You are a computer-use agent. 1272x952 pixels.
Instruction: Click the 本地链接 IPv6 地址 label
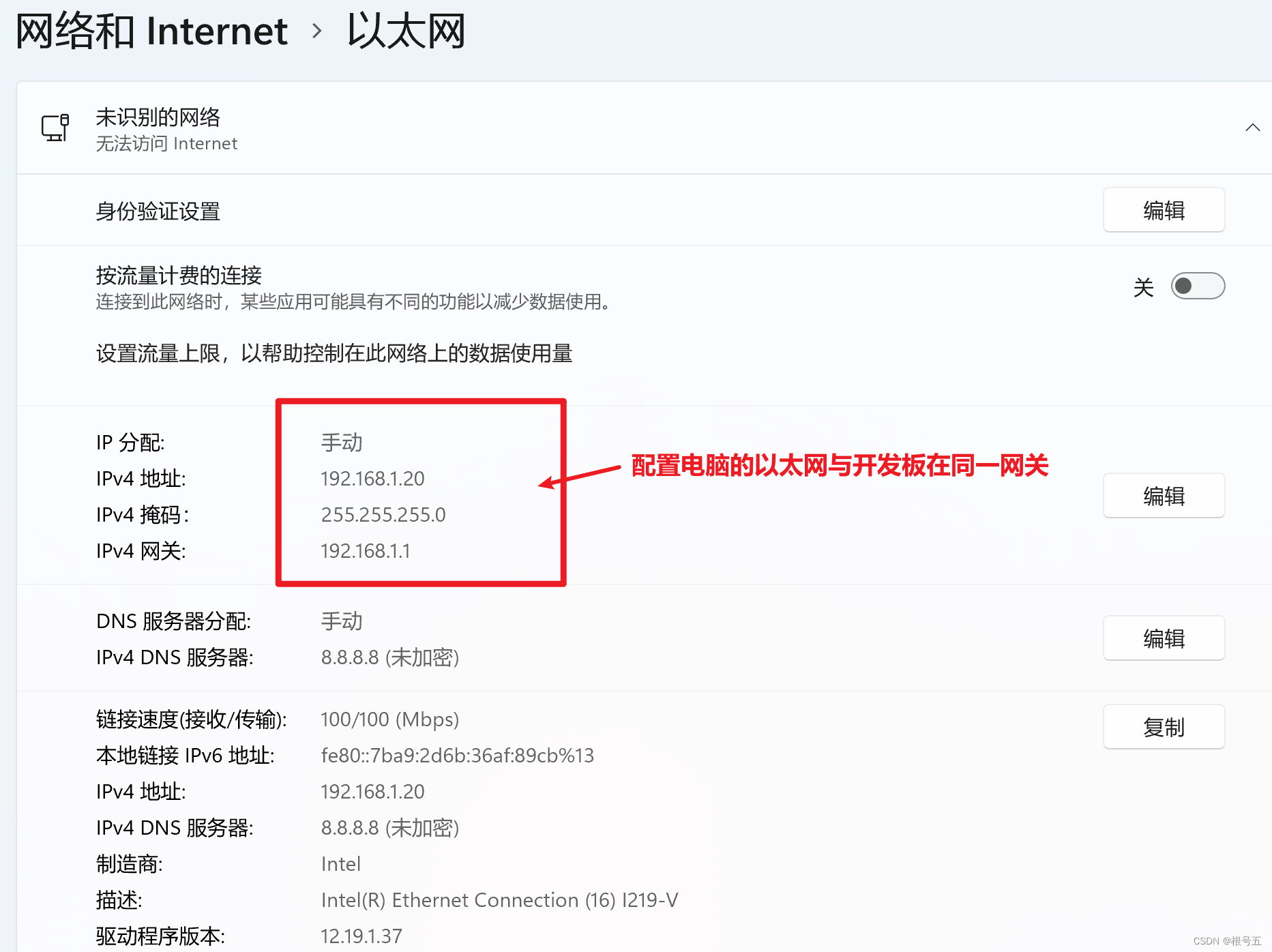pyautogui.click(x=186, y=756)
